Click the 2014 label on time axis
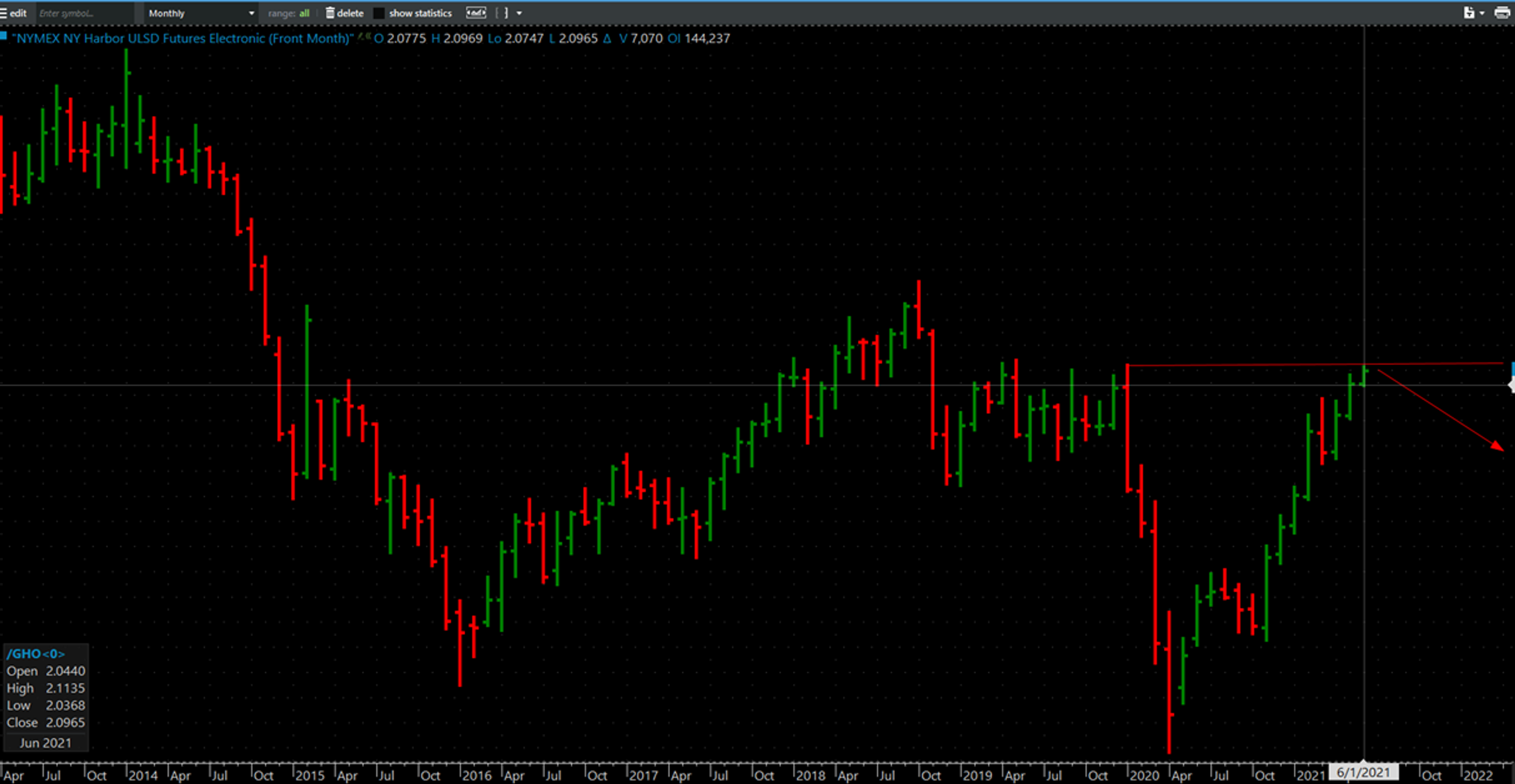The image size is (1515, 784). pyautogui.click(x=143, y=775)
